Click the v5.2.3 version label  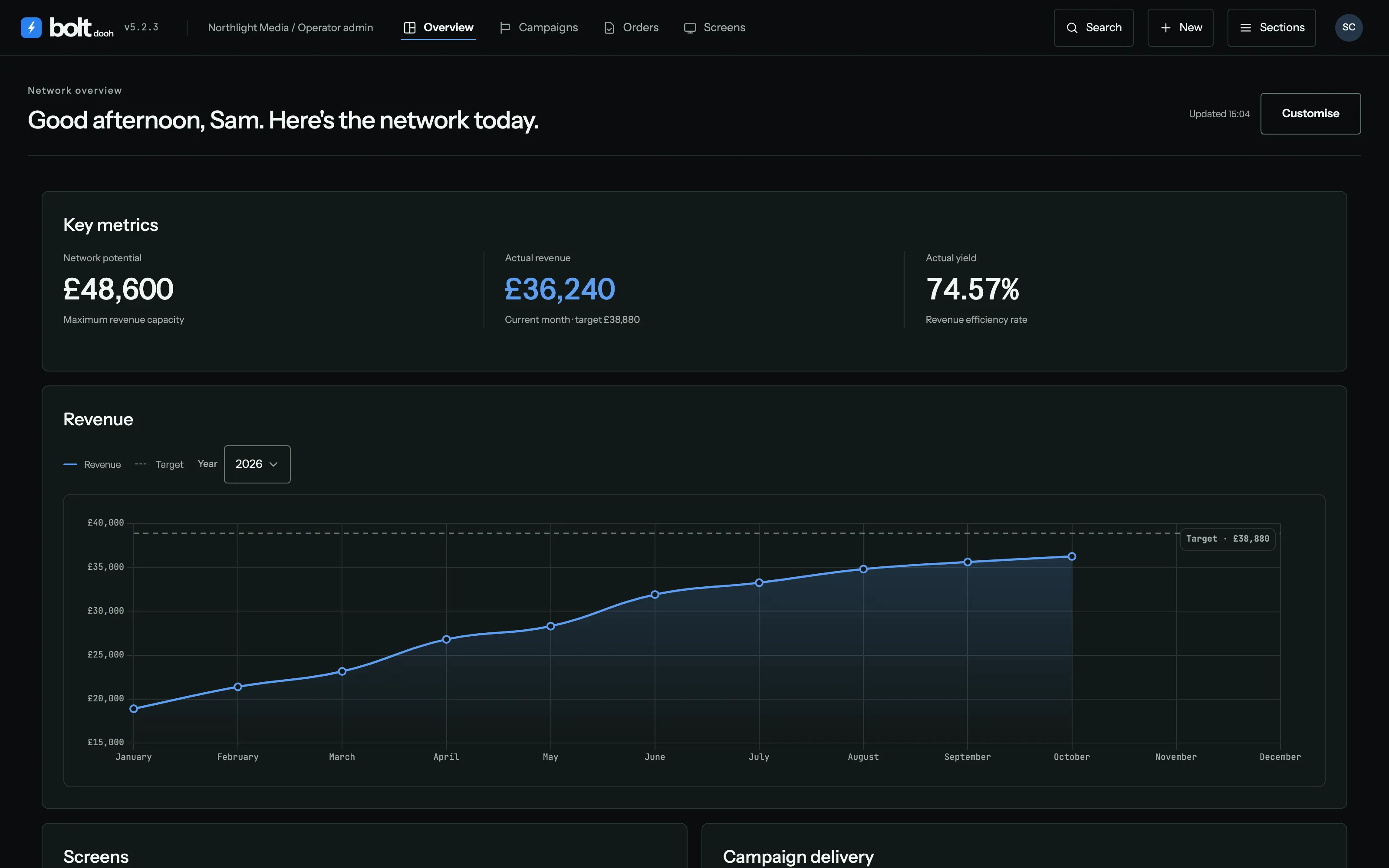pyautogui.click(x=141, y=27)
